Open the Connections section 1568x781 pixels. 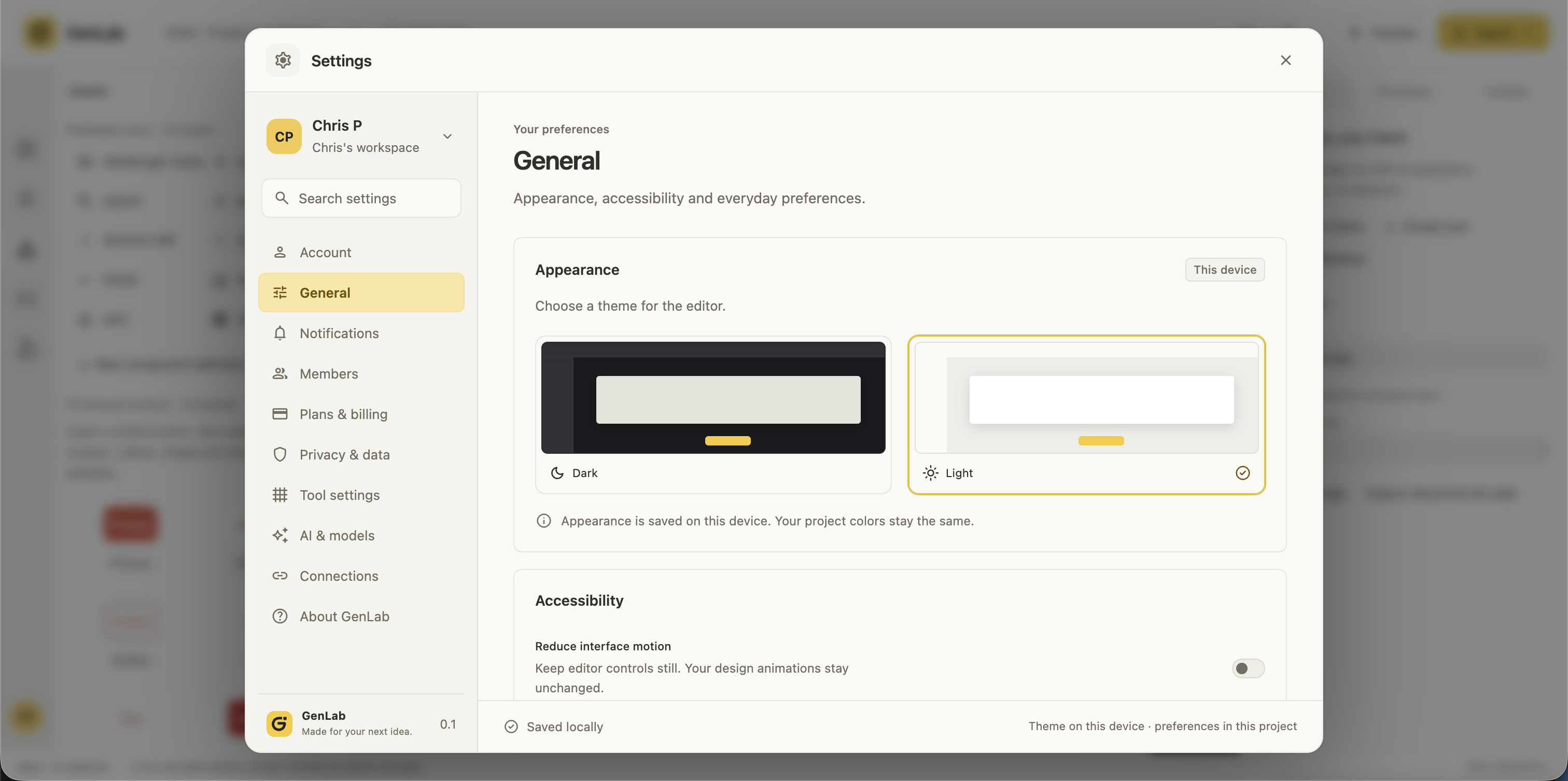click(361, 576)
